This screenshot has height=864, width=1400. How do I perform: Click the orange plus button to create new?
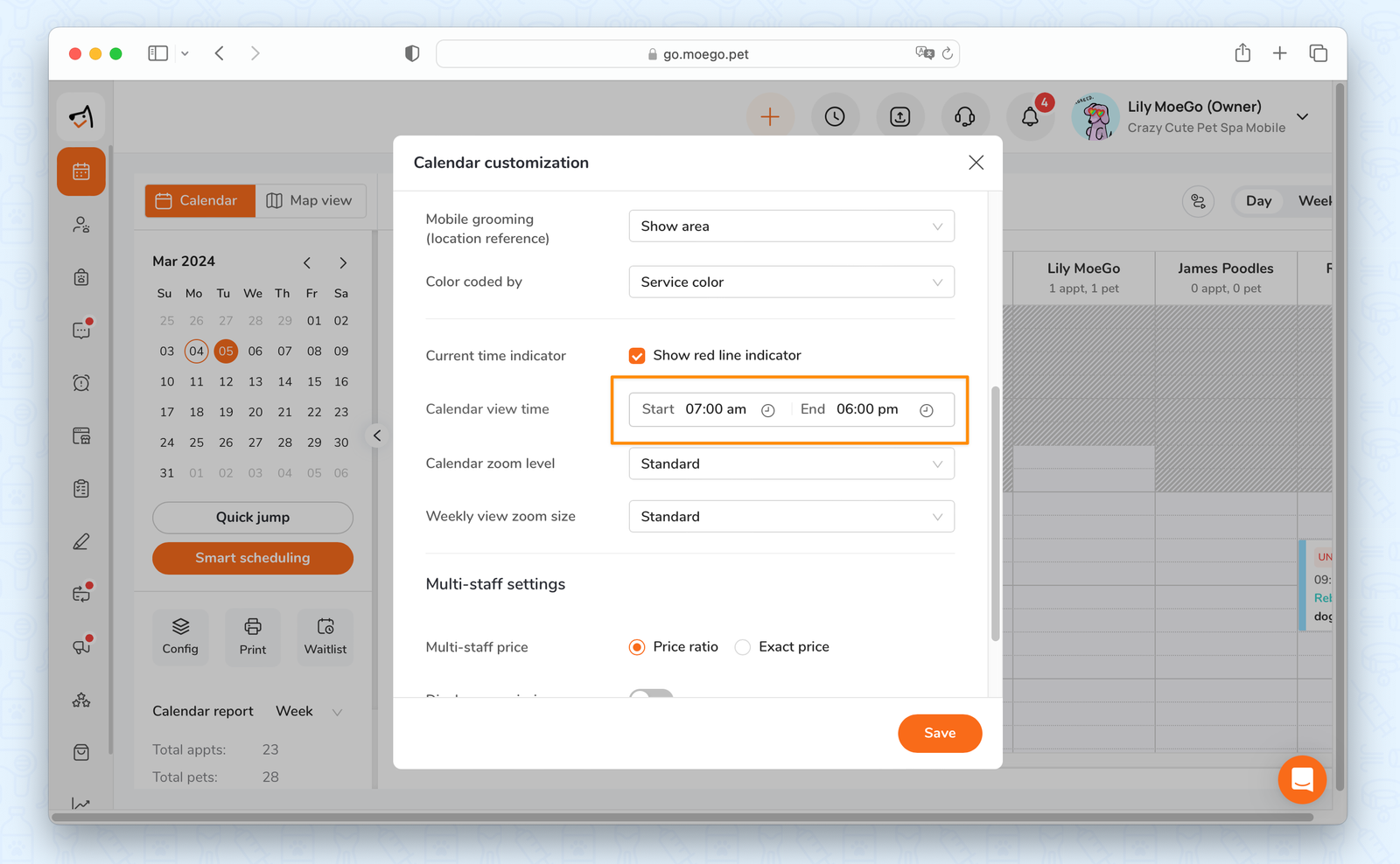coord(770,115)
